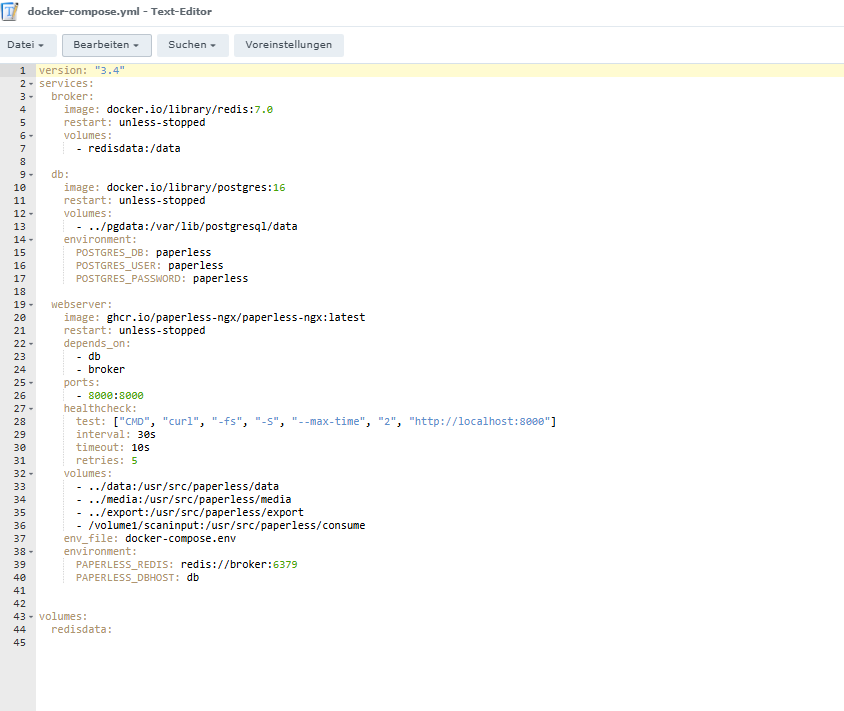The image size is (844, 711).
Task: Click line number 45 in the gutter
Action: (20, 643)
